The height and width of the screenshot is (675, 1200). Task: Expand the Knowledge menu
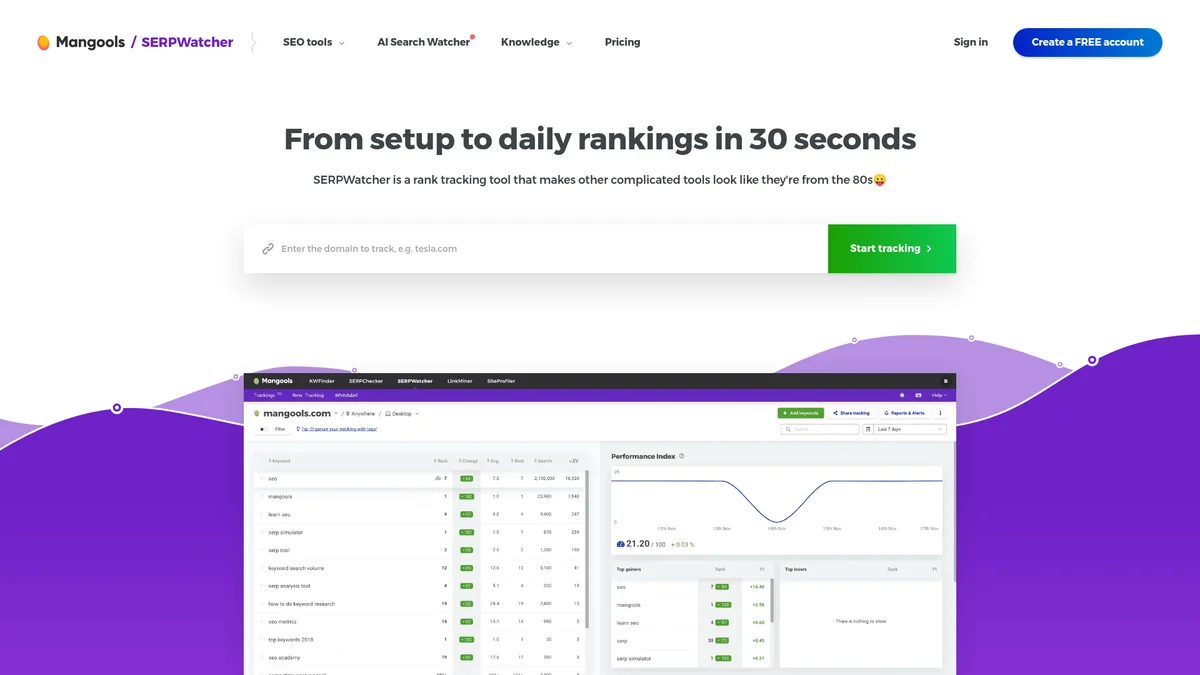pos(537,42)
